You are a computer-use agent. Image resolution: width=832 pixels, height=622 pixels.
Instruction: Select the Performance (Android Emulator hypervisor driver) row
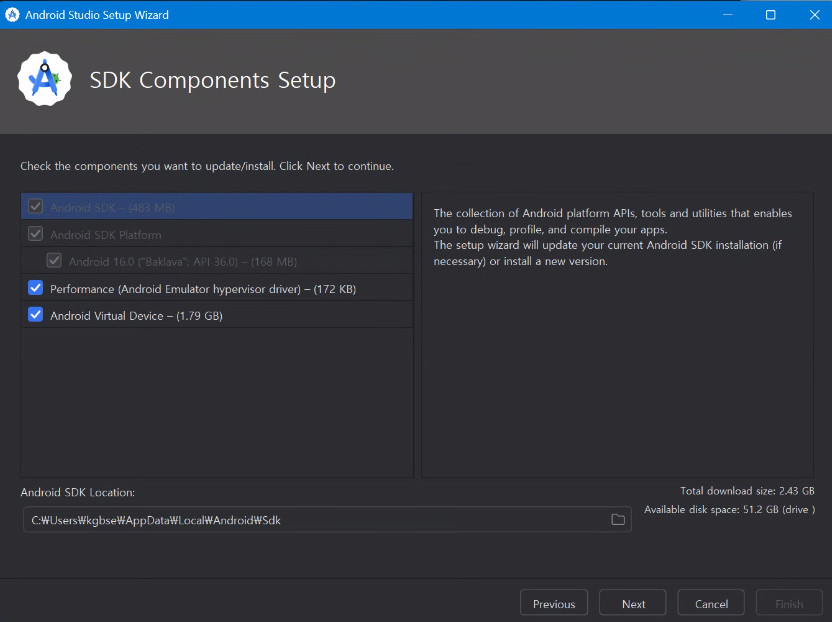pos(216,288)
